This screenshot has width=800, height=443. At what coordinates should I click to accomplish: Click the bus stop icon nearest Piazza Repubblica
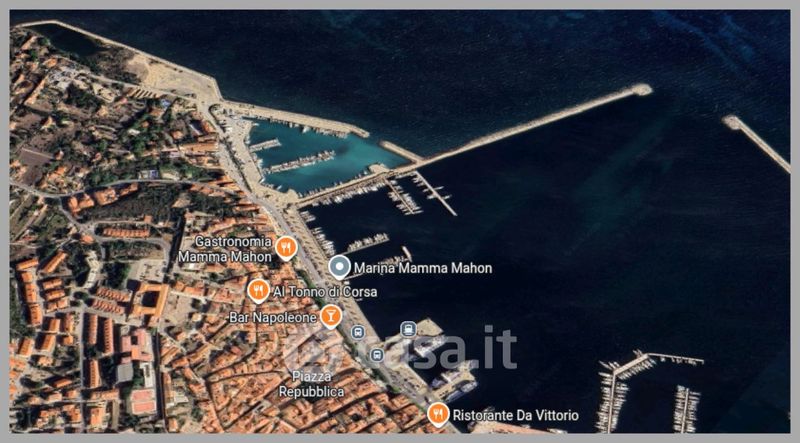377,355
